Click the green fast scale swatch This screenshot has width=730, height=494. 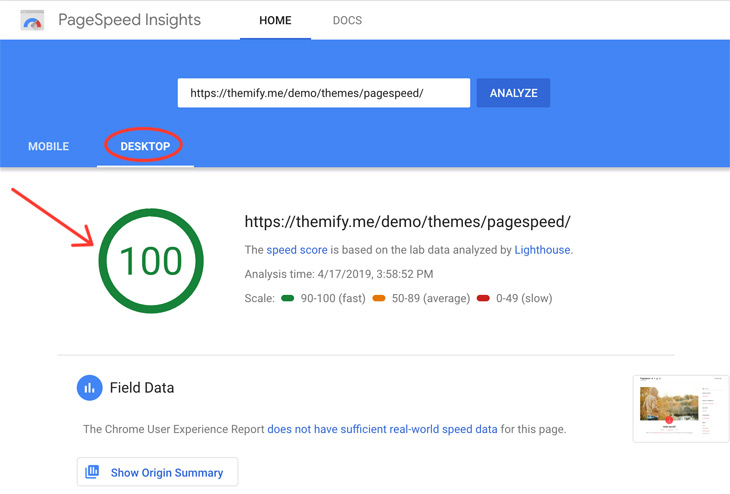point(288,298)
